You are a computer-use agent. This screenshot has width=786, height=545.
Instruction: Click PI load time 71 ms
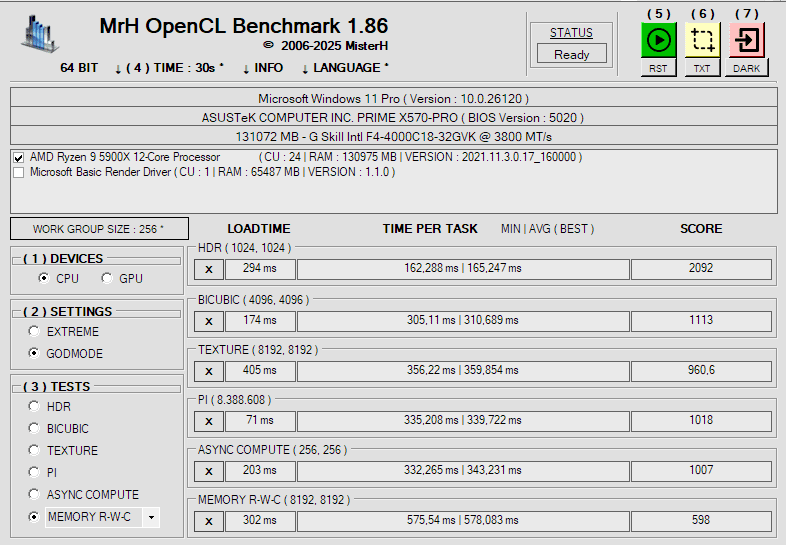pyautogui.click(x=260, y=421)
